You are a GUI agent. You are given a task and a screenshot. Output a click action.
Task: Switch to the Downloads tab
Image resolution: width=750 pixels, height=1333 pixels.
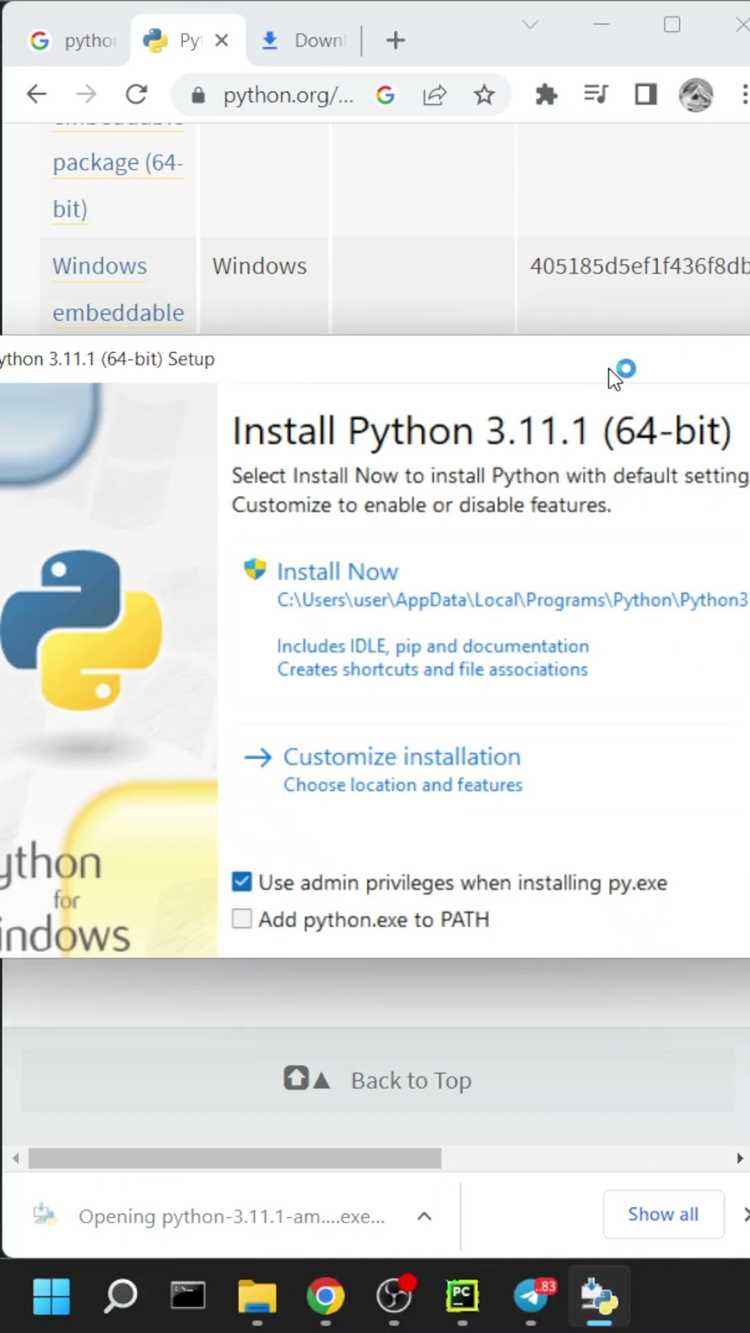303,40
